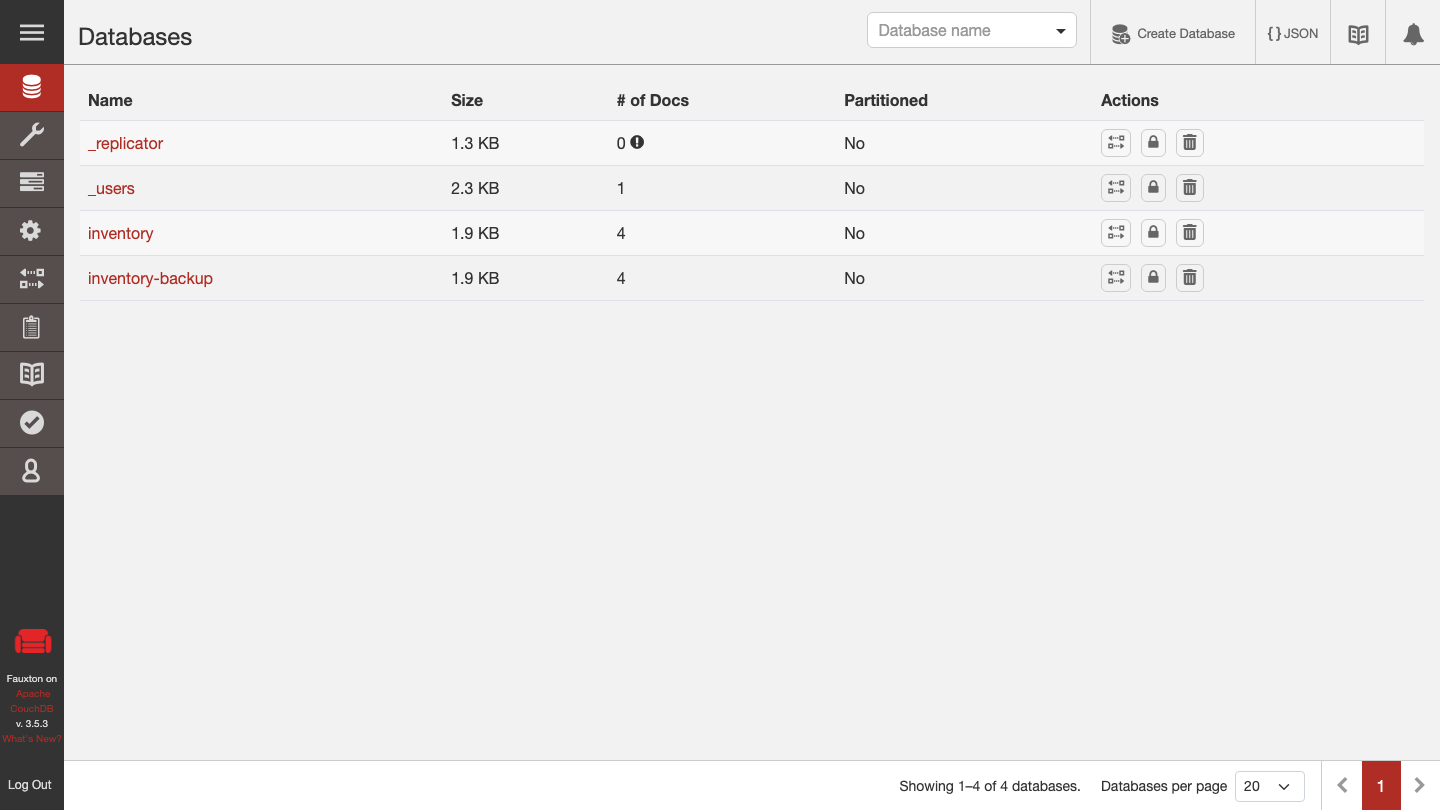This screenshot has height=810, width=1440.
Task: Open the Database name dropdown arrow
Action: [1061, 31]
